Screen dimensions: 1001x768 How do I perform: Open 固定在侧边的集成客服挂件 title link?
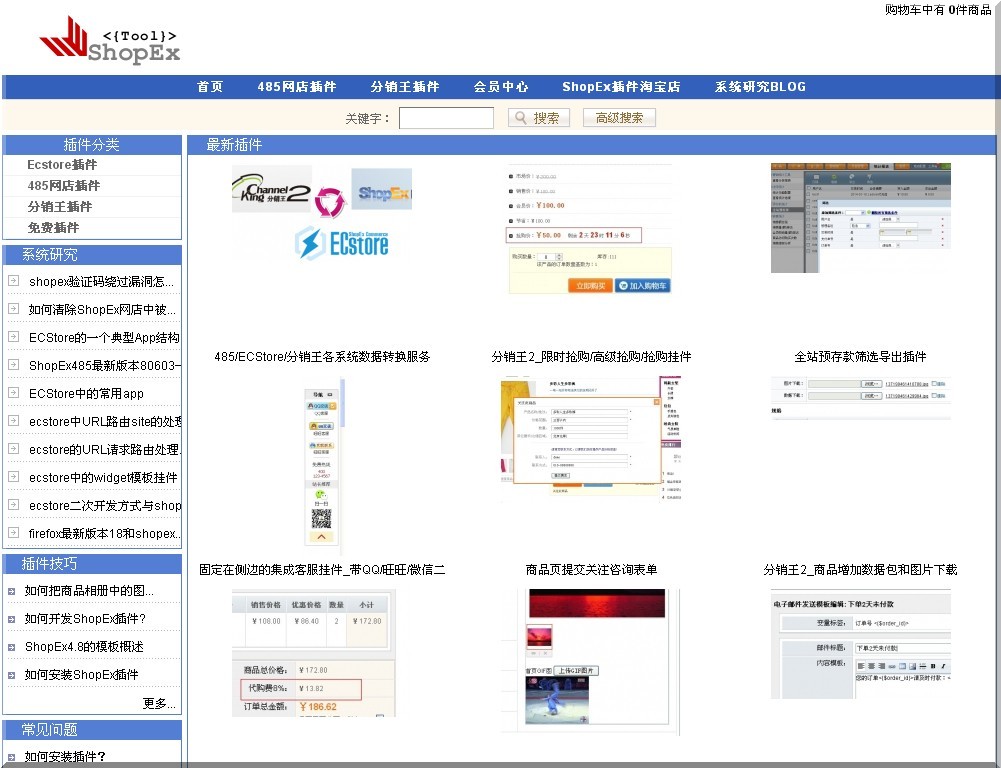coord(322,569)
